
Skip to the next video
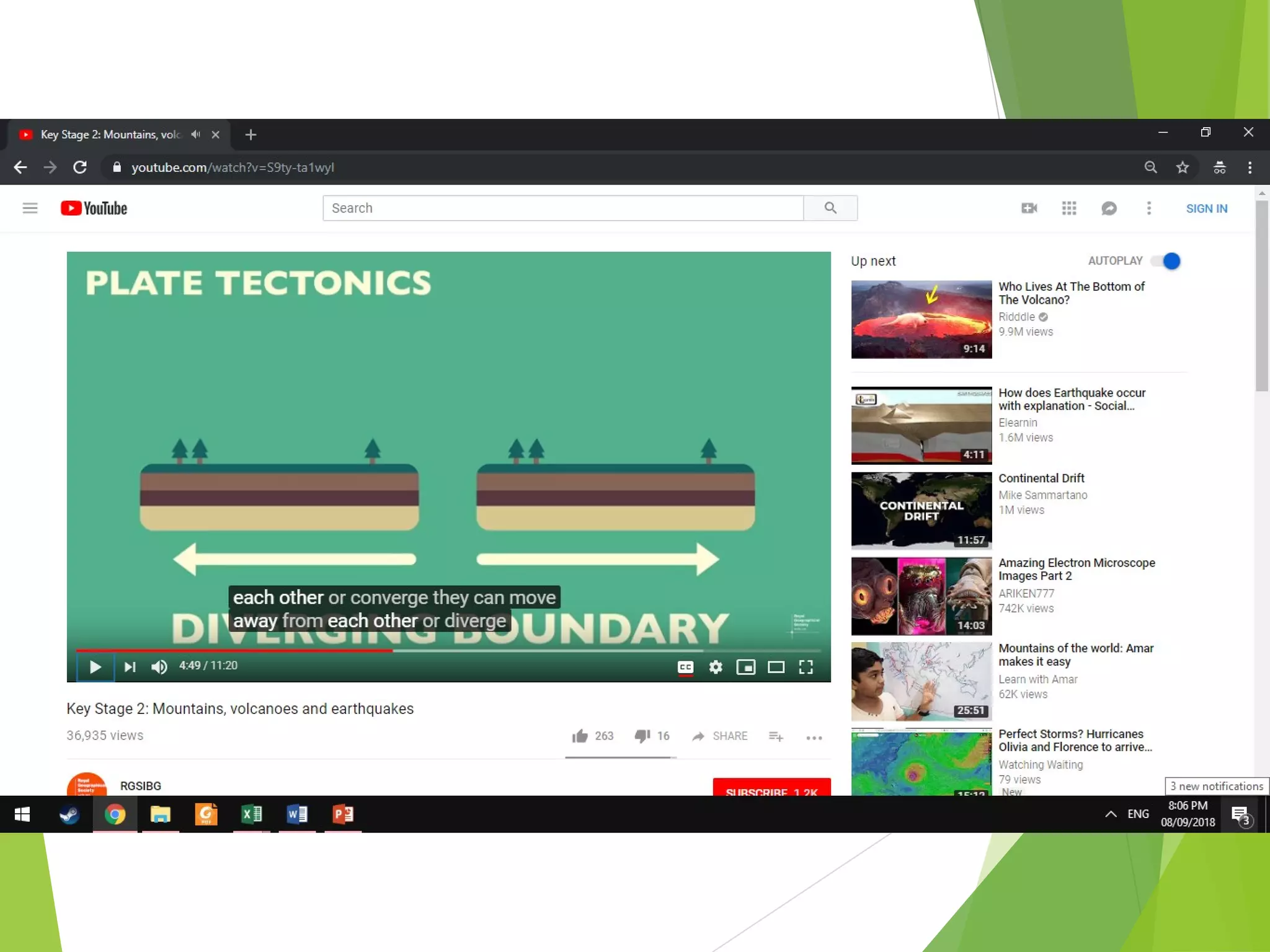pyautogui.click(x=130, y=667)
